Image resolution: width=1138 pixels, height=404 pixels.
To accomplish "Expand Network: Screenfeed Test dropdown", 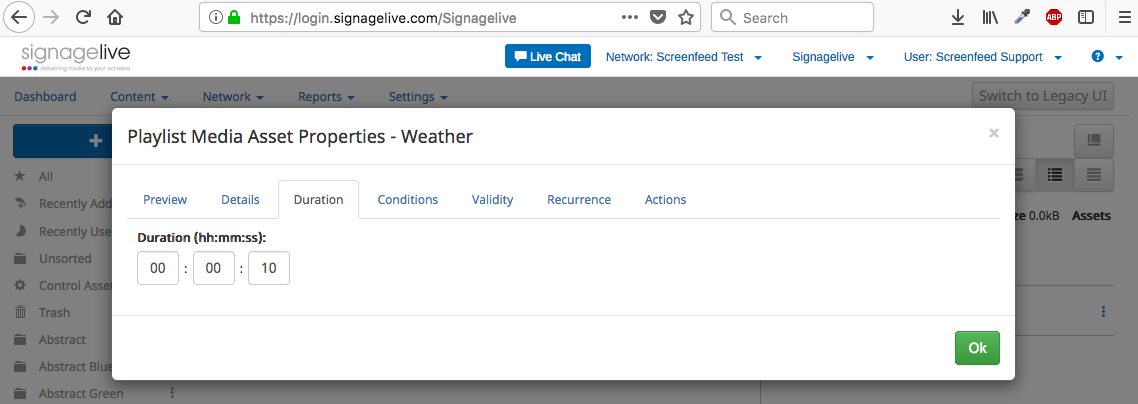I will pyautogui.click(x=684, y=57).
